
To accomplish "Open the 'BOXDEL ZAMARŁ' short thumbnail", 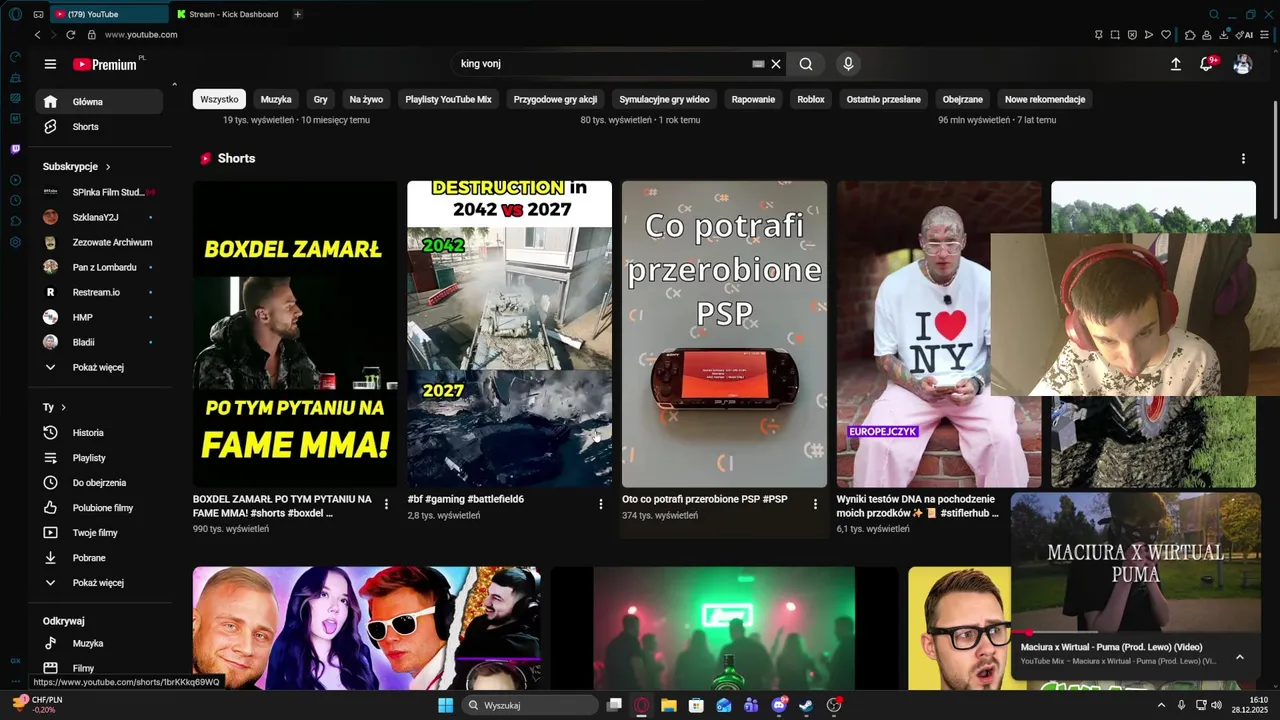I will click(x=295, y=334).
